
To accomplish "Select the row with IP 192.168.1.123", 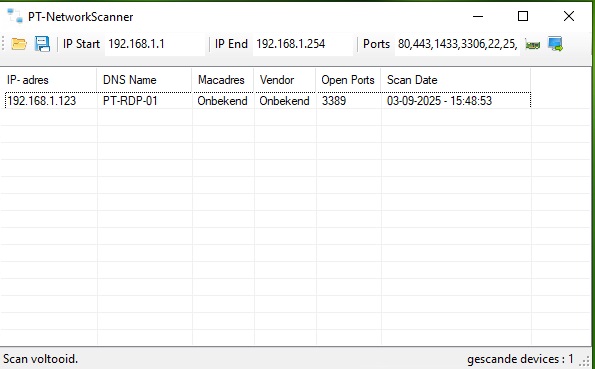I will click(x=268, y=101).
